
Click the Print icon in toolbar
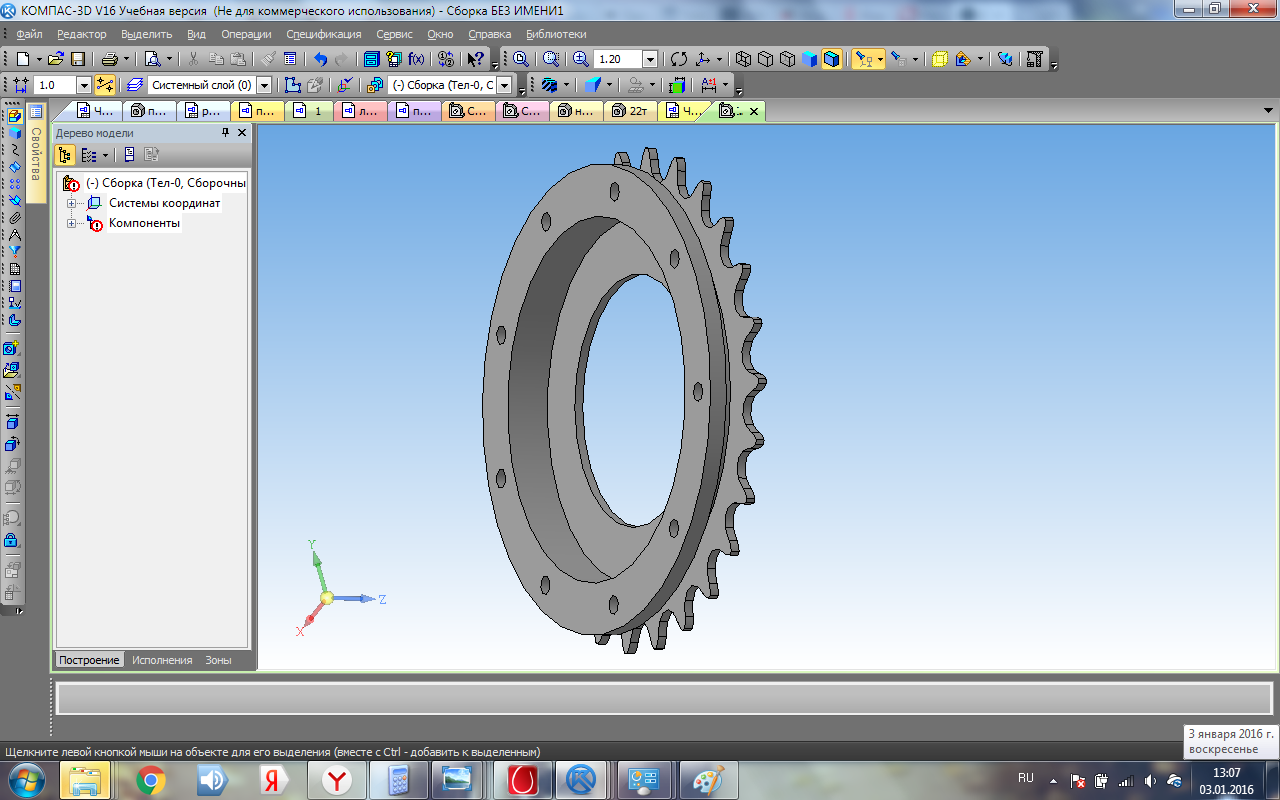[110, 59]
